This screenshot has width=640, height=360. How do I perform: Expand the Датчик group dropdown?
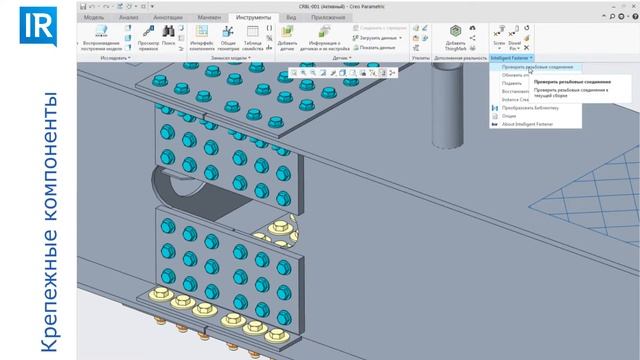[x=342, y=58]
